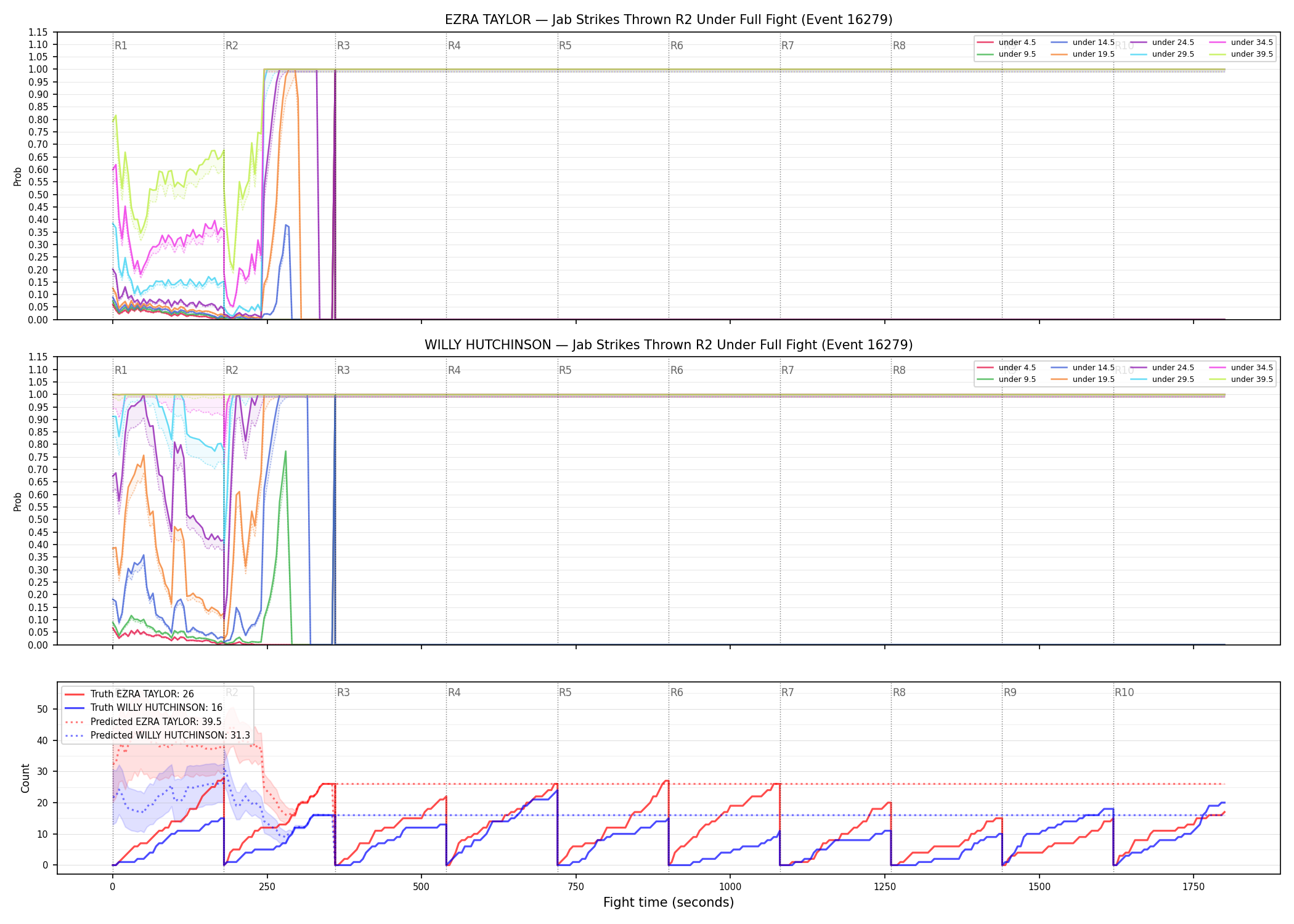Click 'Truth WILLY HUTCHINSON: 16' legend entry
This screenshot has width=1294, height=924.
click(x=144, y=708)
